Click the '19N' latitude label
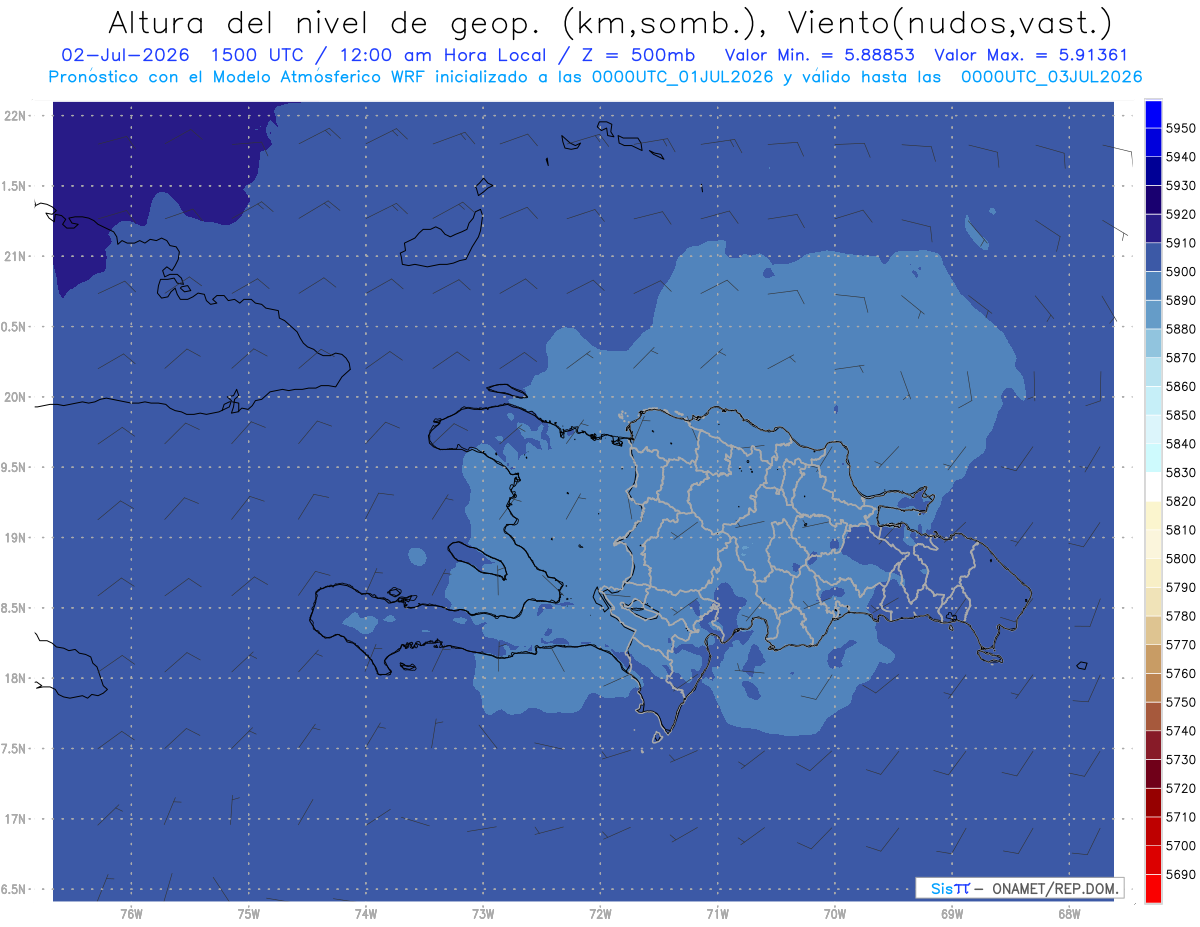 [x=16, y=538]
